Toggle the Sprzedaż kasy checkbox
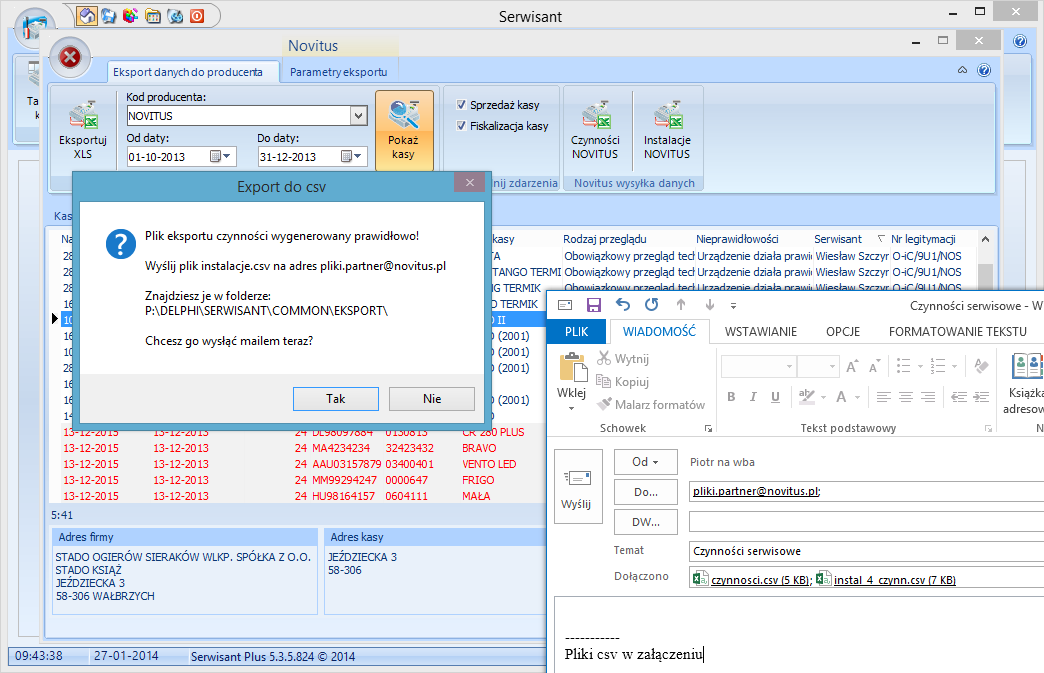 [x=461, y=105]
